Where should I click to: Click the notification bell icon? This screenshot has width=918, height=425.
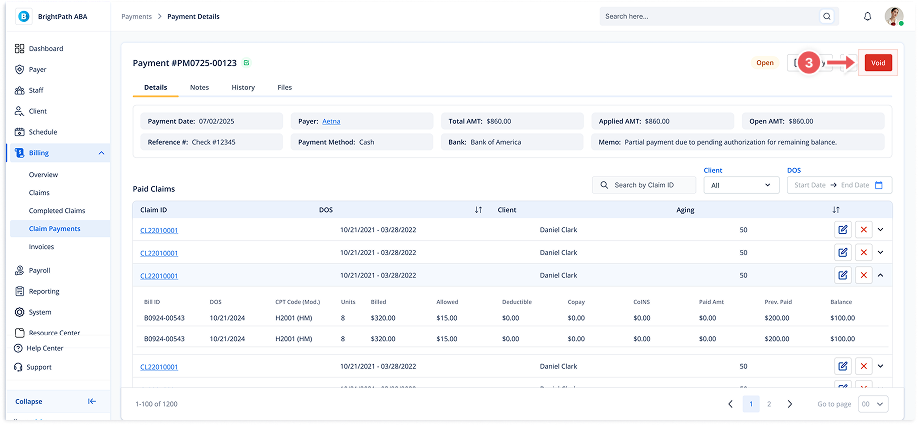867,17
